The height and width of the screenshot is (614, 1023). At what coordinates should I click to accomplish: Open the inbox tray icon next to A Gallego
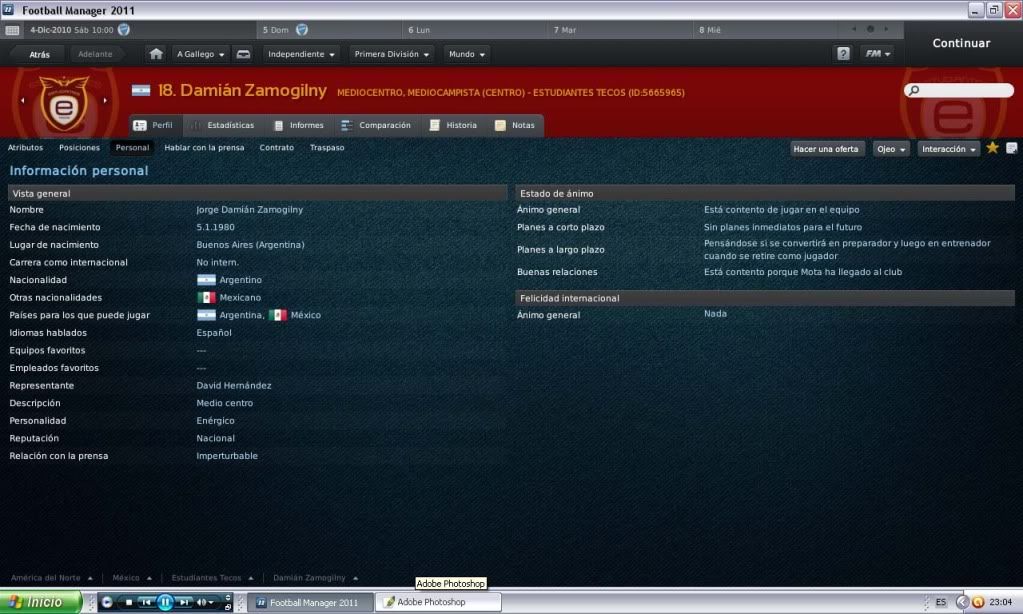[x=243, y=54]
